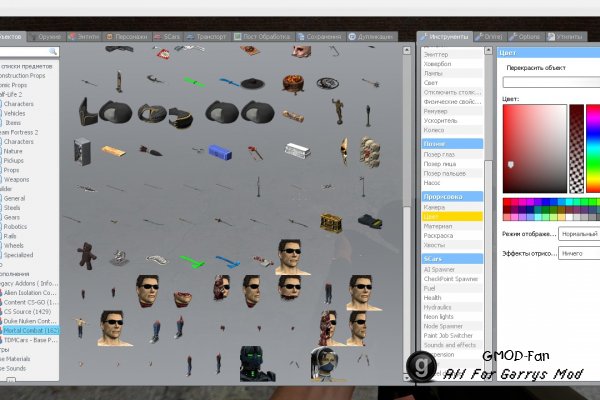The width and height of the screenshot is (600, 400).
Task: Select the Позер лица tool
Action: 452,164
